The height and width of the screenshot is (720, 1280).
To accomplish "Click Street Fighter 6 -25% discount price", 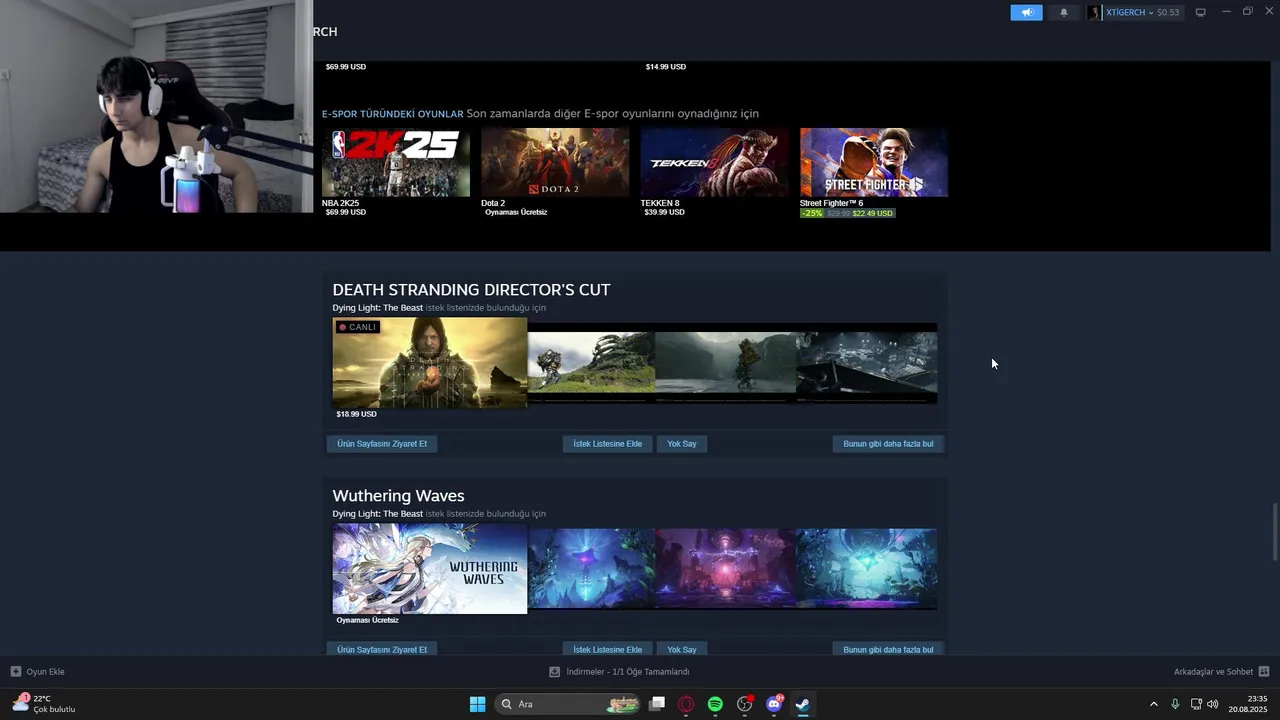I will 847,213.
